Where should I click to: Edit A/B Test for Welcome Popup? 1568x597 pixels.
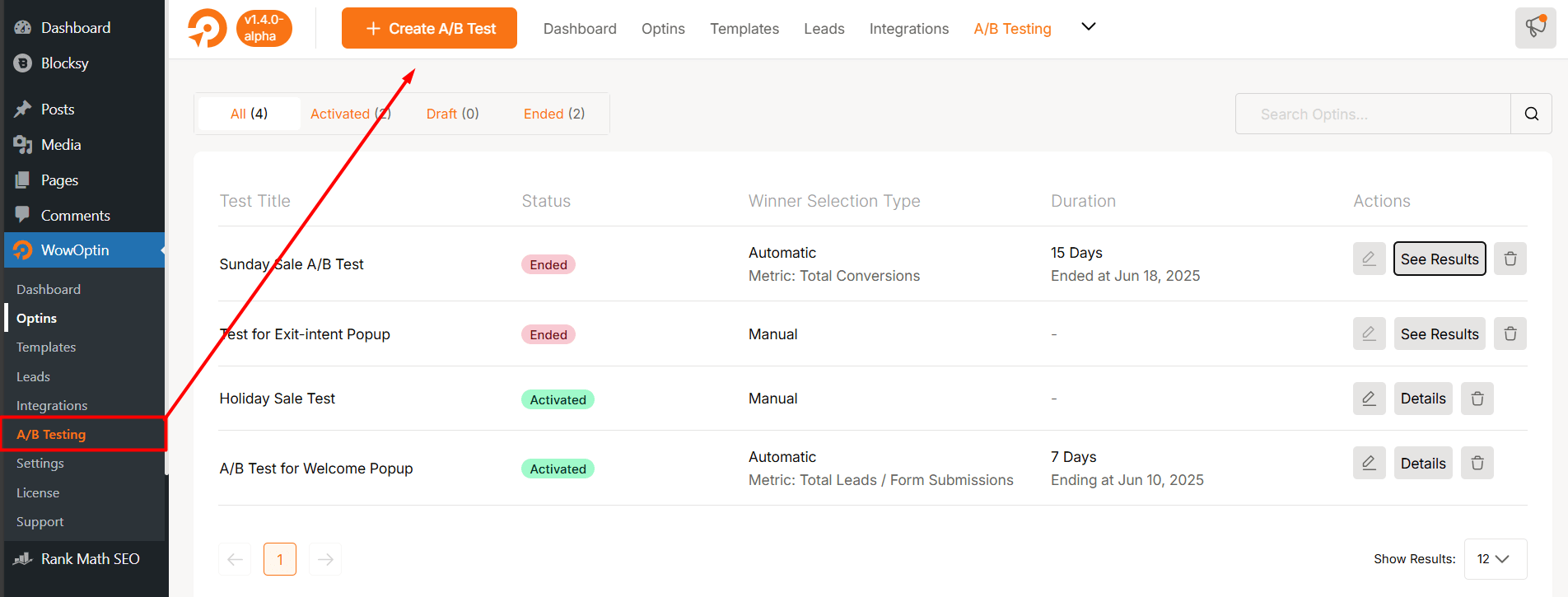click(1369, 463)
